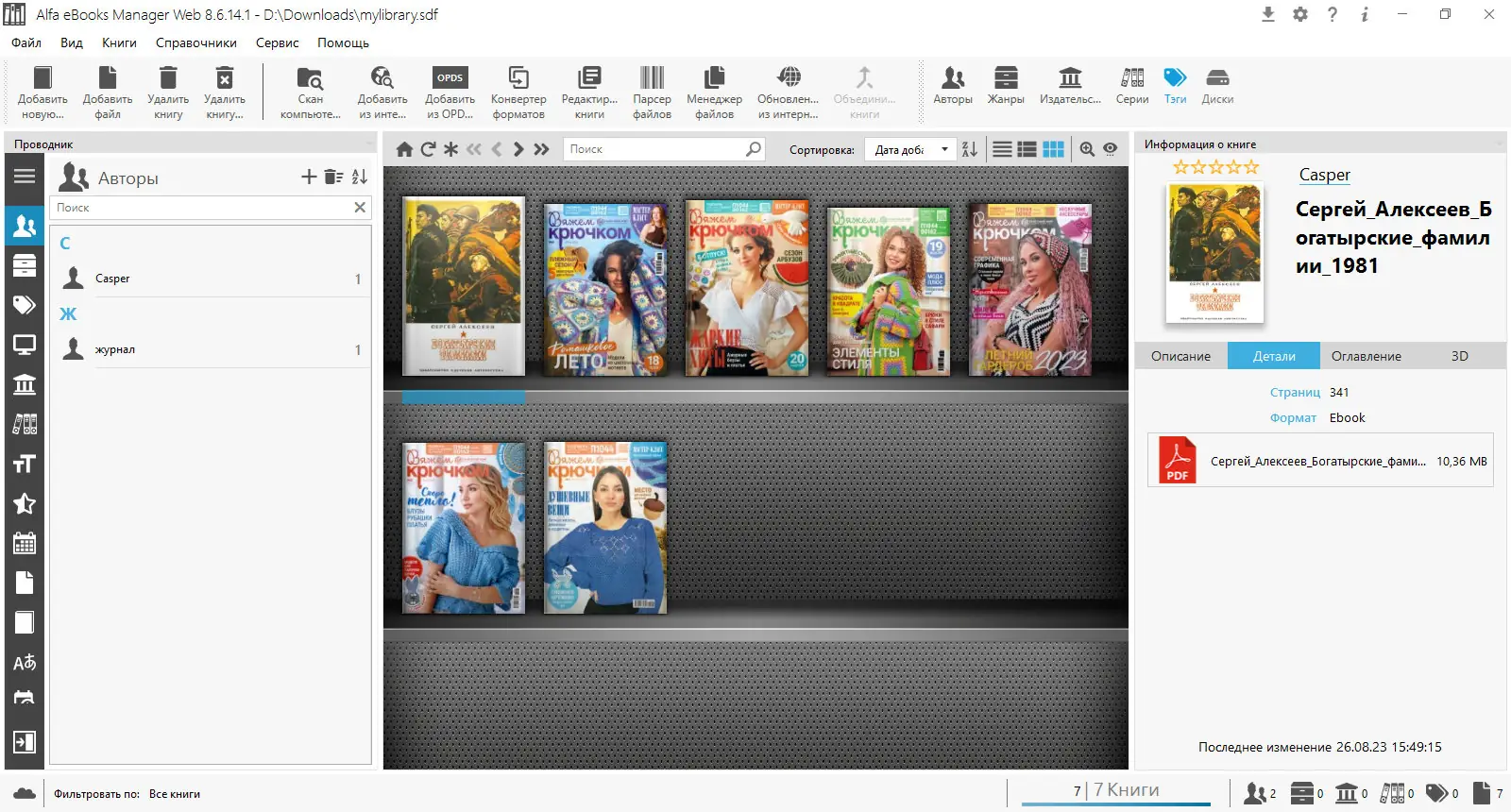Open settings gear in title bar
The width and height of the screenshot is (1511, 812).
point(1300,14)
